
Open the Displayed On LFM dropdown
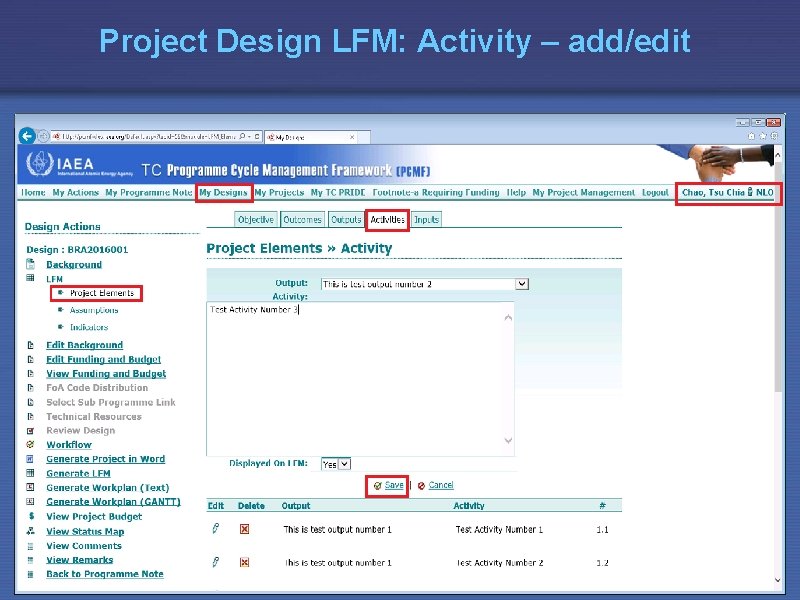coord(334,463)
